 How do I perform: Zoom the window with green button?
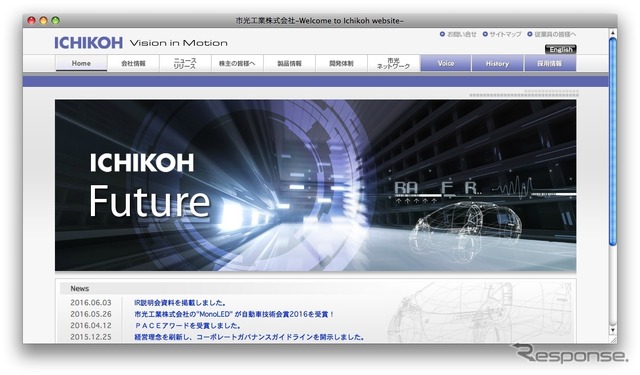click(x=56, y=20)
